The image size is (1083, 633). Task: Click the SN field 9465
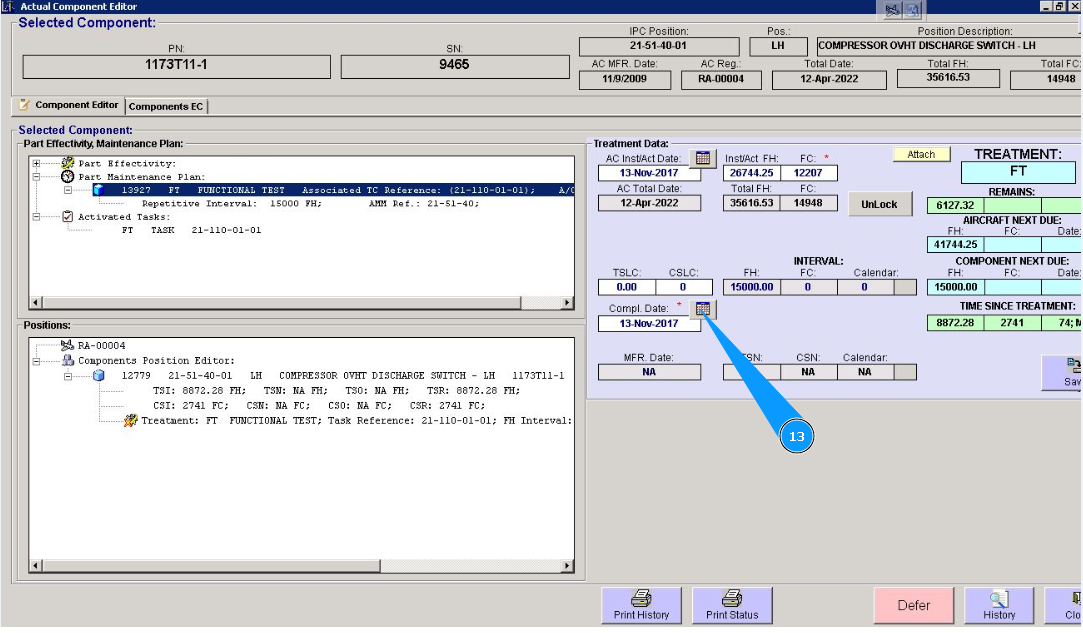[454, 66]
